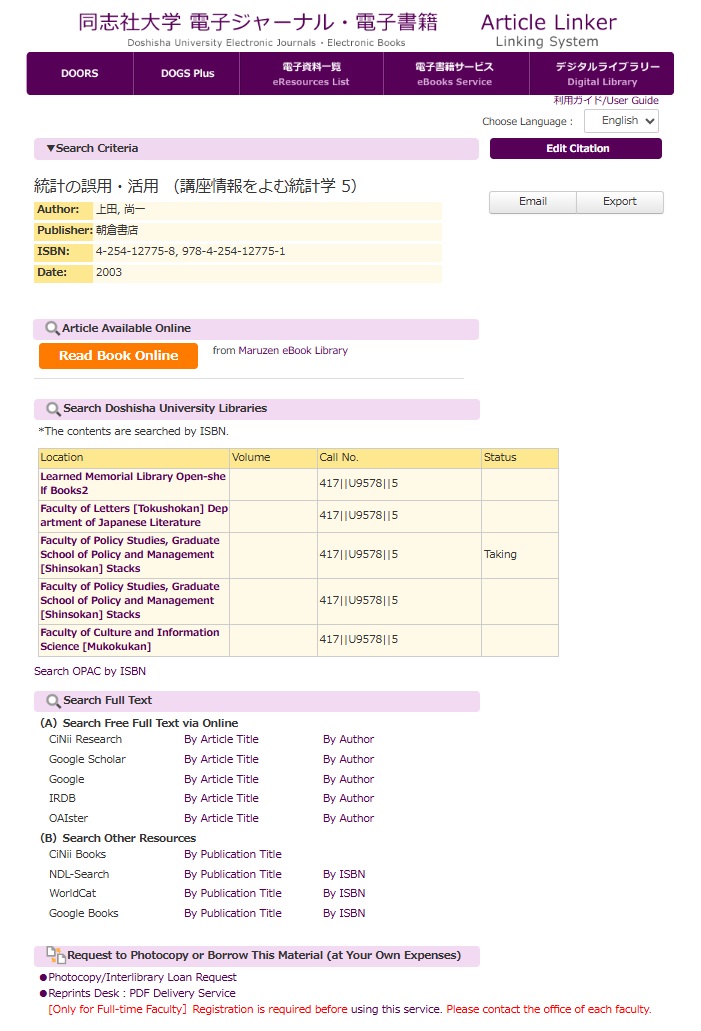Open the User Guide link

[x=606, y=101]
